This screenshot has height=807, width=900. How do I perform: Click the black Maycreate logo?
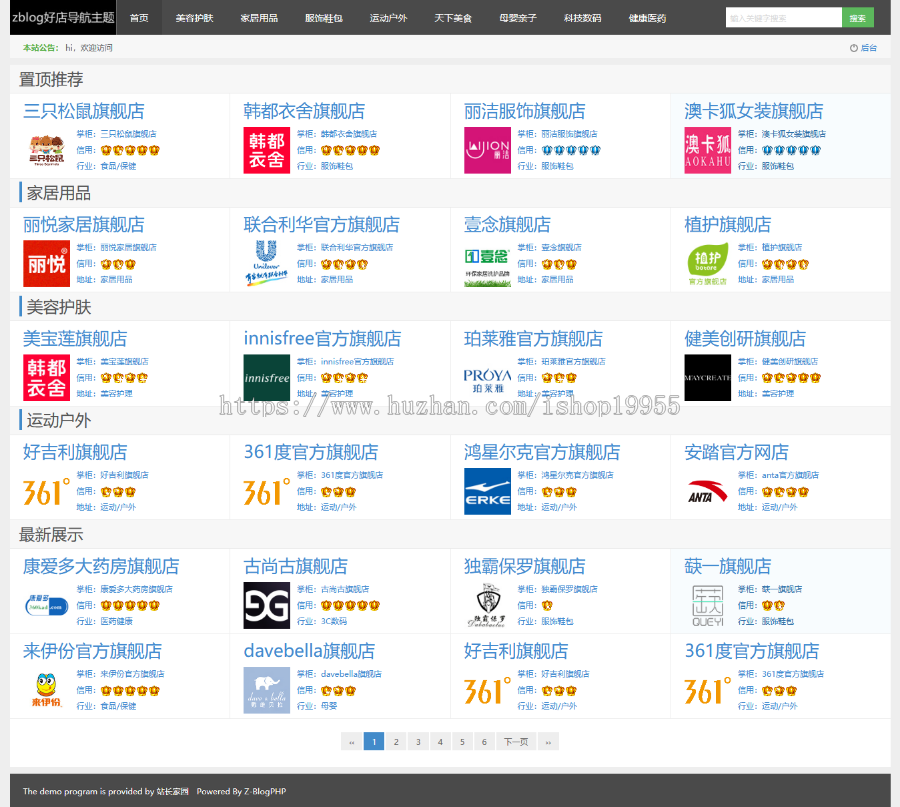click(x=708, y=378)
